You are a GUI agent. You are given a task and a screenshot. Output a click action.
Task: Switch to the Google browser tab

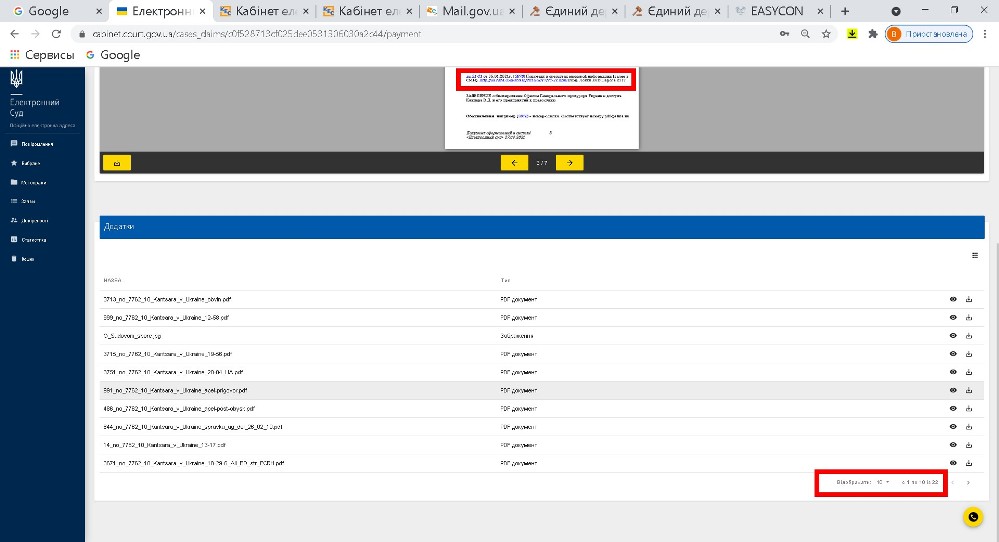pyautogui.click(x=57, y=11)
